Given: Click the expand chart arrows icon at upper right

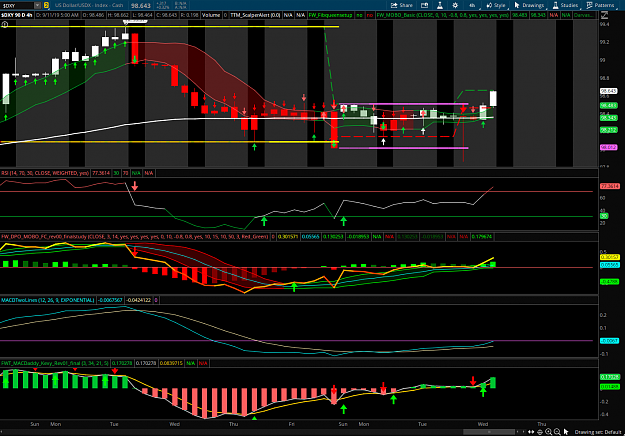Looking at the screenshot, I should click(x=604, y=15).
